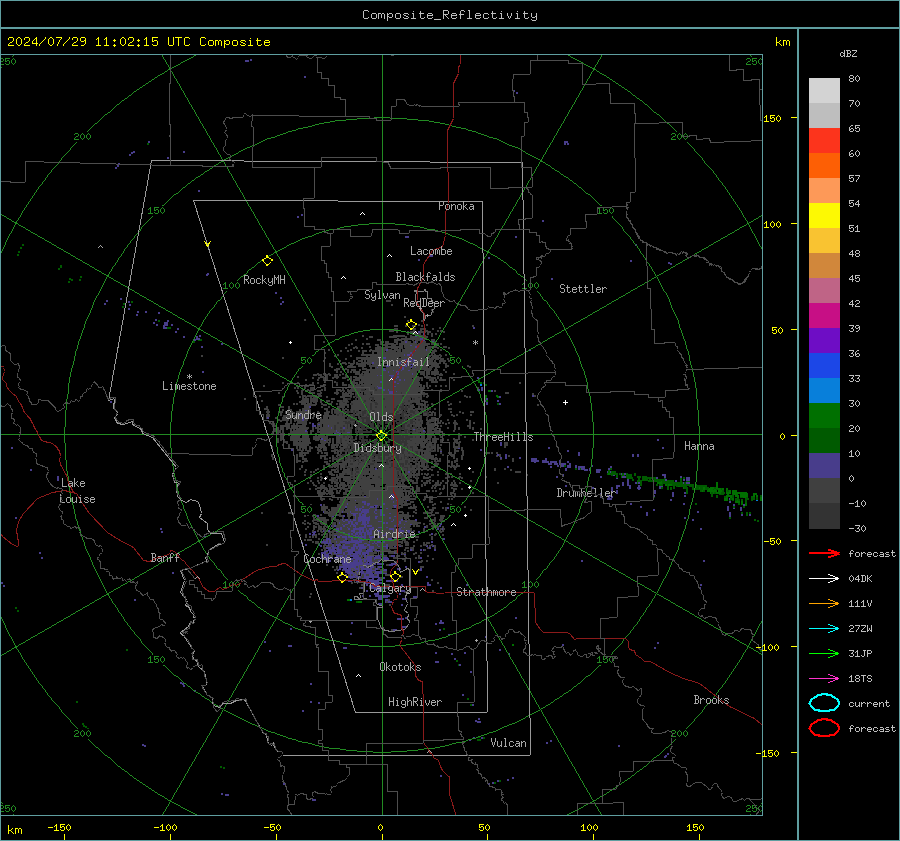
Task: Click the Sundre label
Action: click(x=303, y=414)
